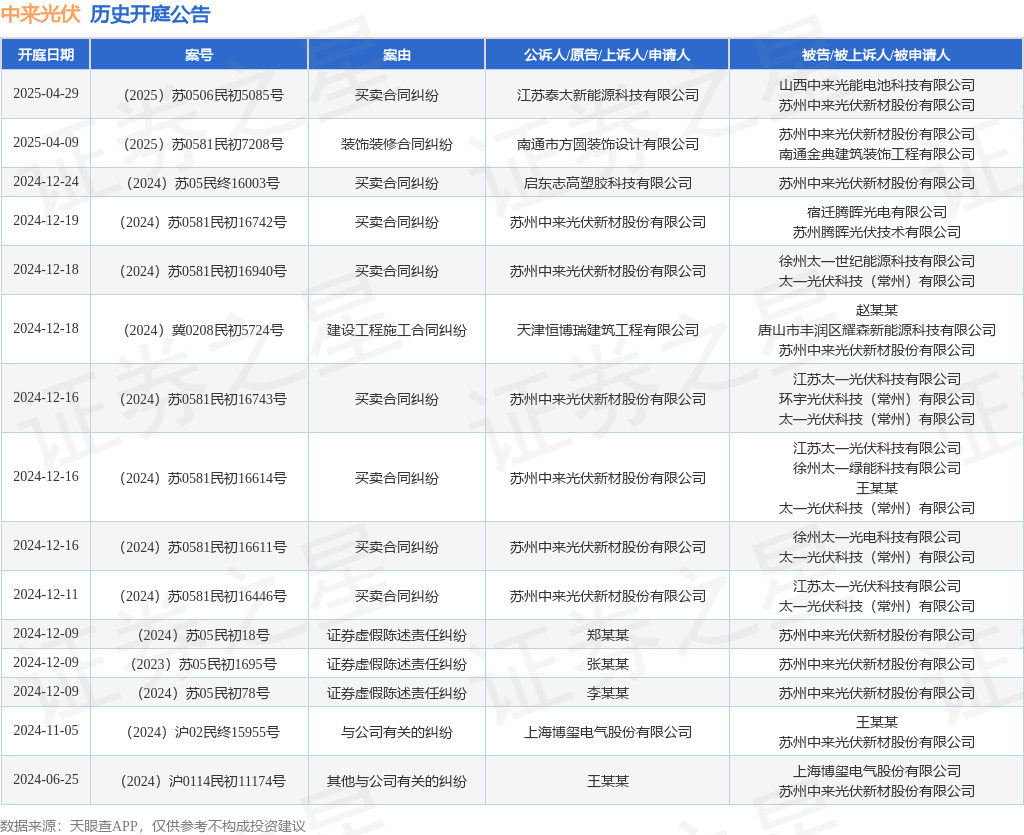Click plaintiff 郑某某

pos(607,636)
